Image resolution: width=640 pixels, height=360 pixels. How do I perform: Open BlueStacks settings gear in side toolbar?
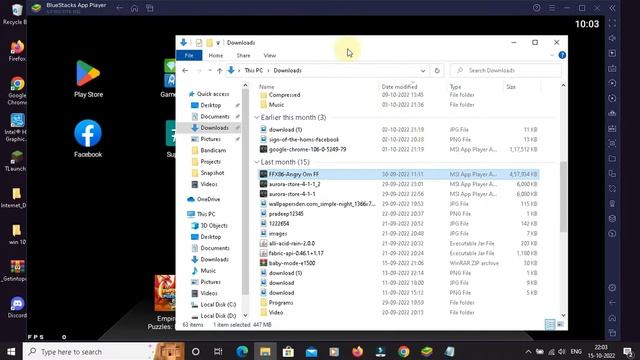click(612, 288)
